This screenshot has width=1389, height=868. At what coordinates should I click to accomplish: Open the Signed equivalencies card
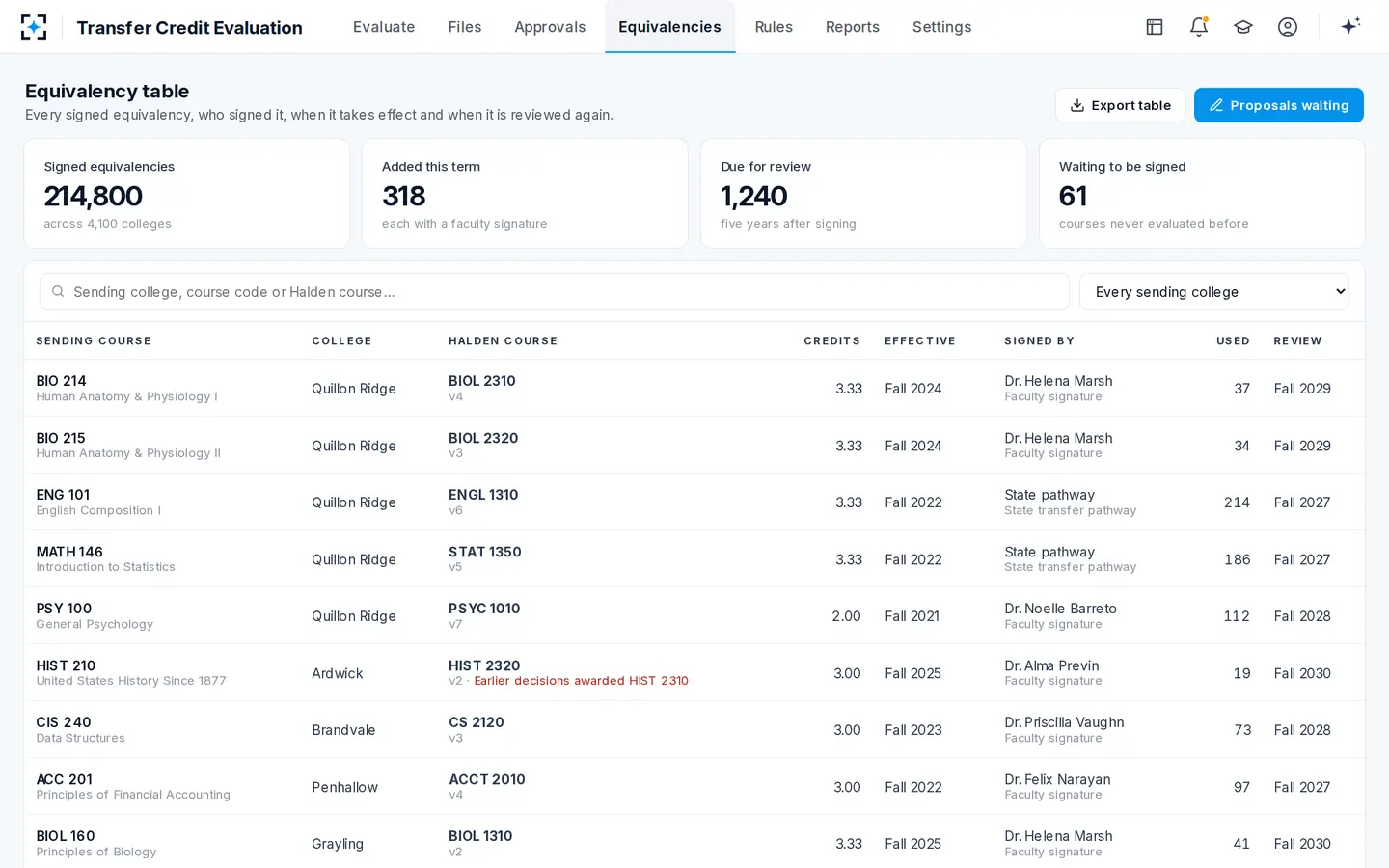[187, 194]
